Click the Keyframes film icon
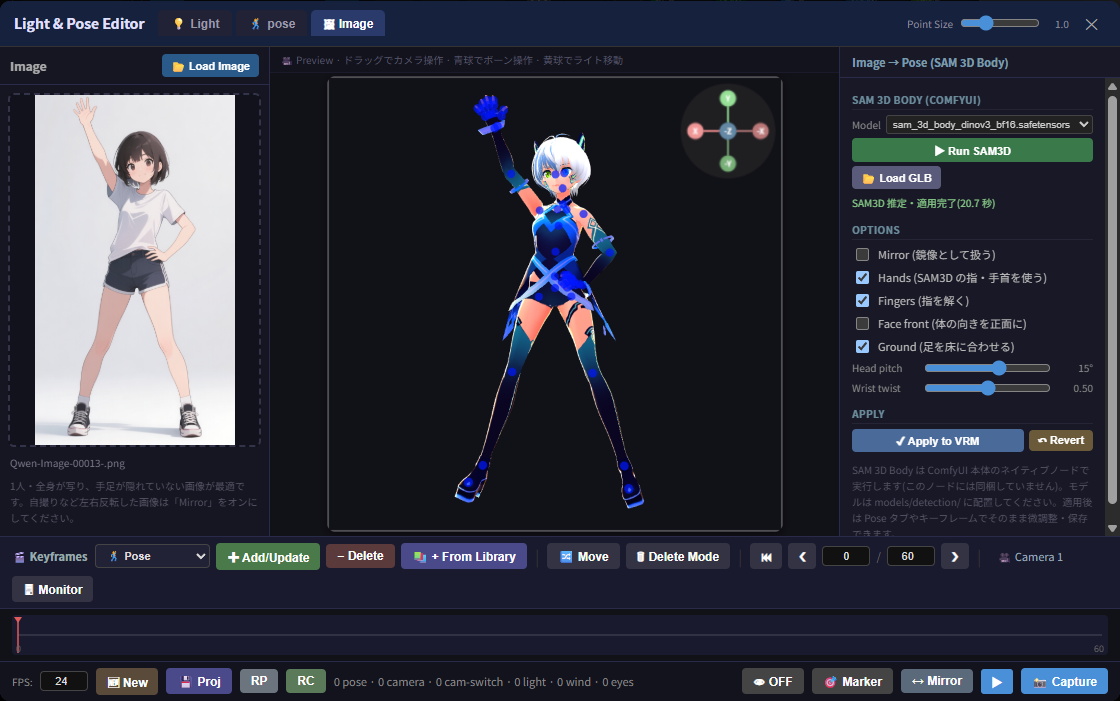The height and width of the screenshot is (701, 1120). click(x=19, y=557)
